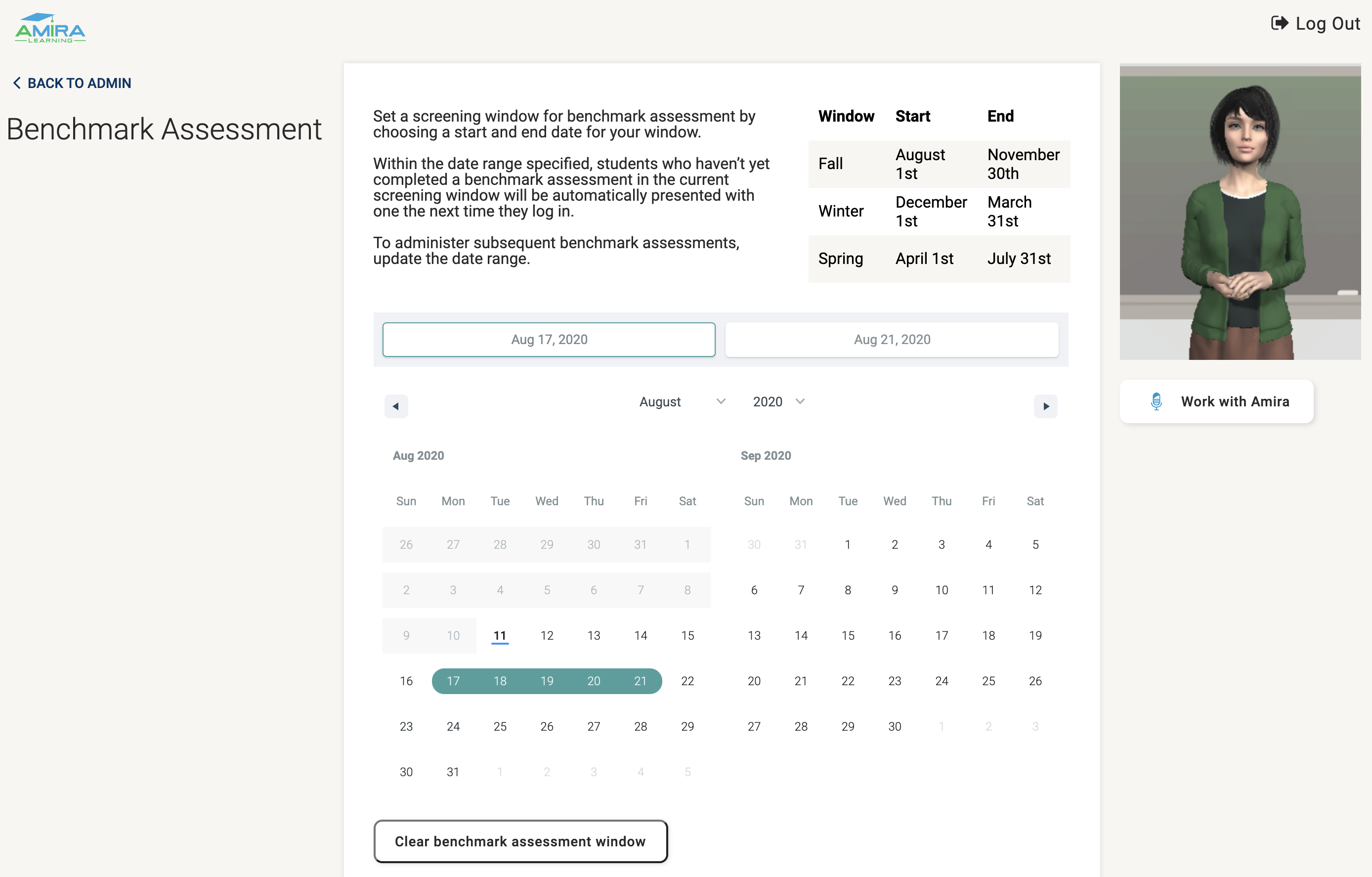Viewport: 1372px width, 877px height.
Task: Select September 8 in the calendar
Action: (848, 590)
